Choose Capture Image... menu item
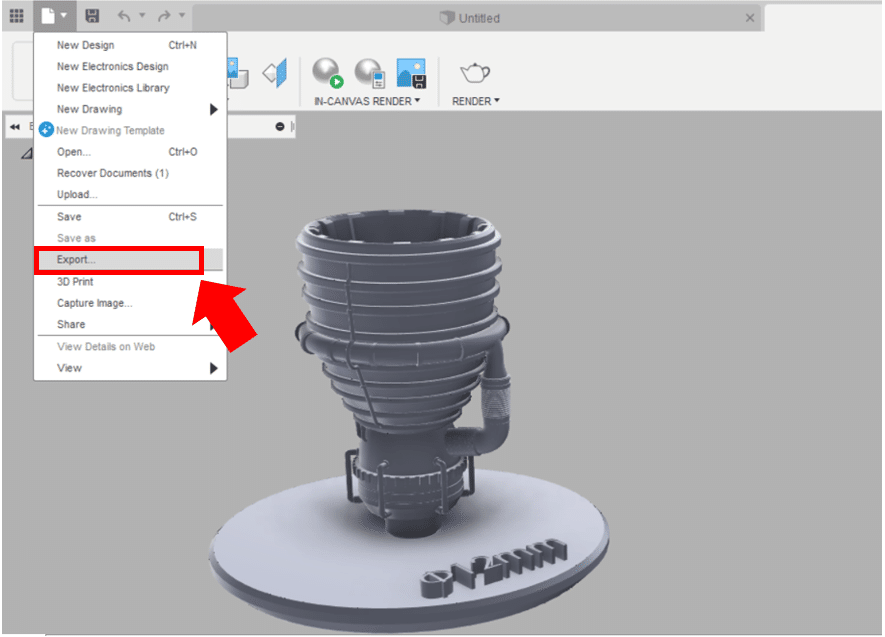The image size is (885, 637). click(x=130, y=304)
